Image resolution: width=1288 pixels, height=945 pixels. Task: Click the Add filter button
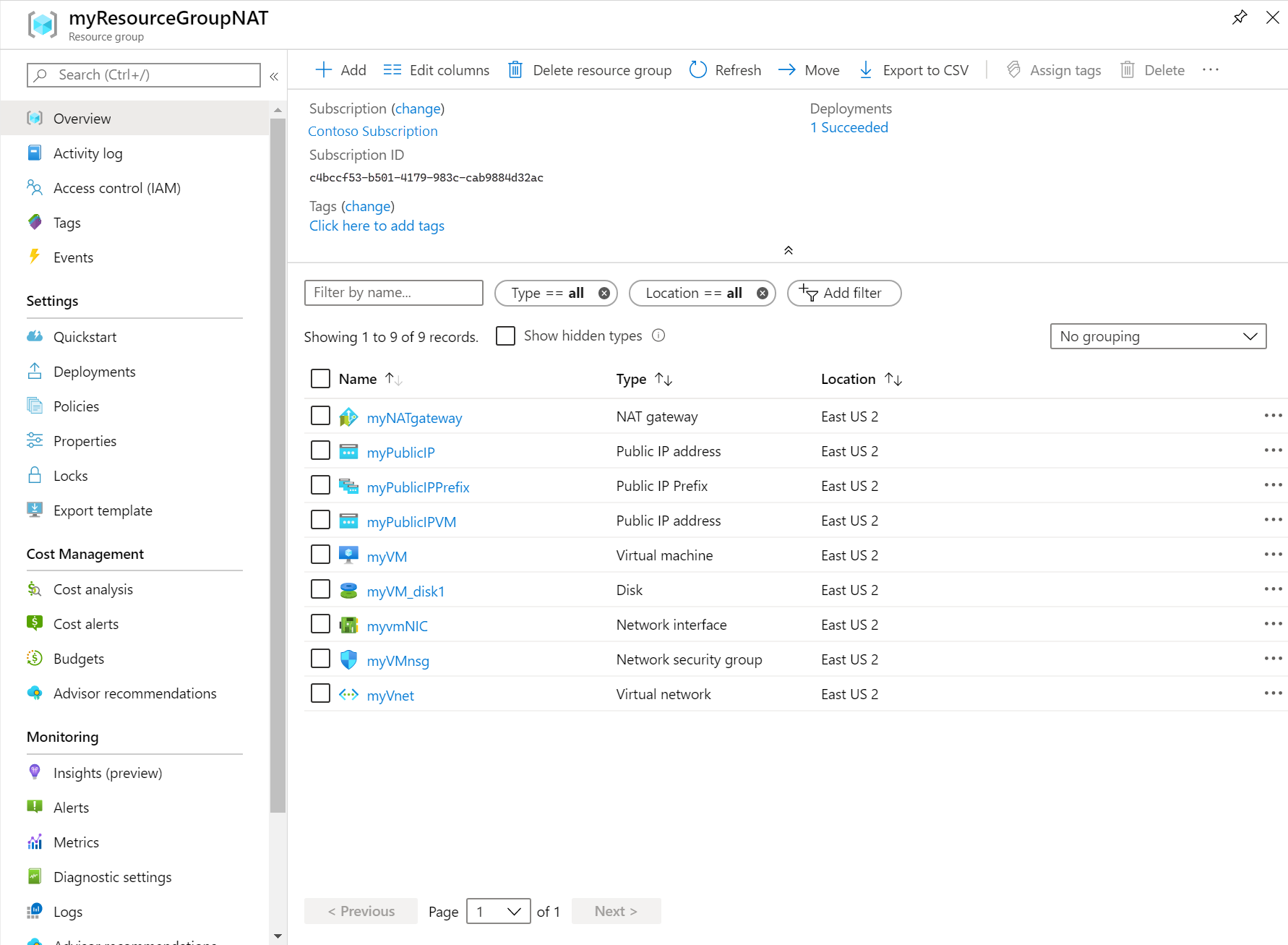(843, 294)
